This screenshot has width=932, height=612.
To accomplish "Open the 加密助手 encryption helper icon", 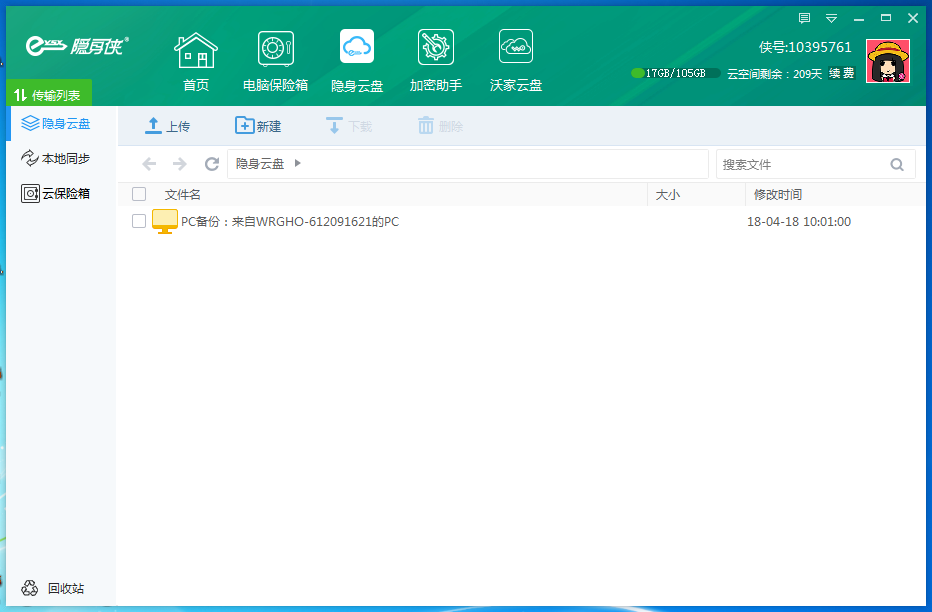I will 436,62.
